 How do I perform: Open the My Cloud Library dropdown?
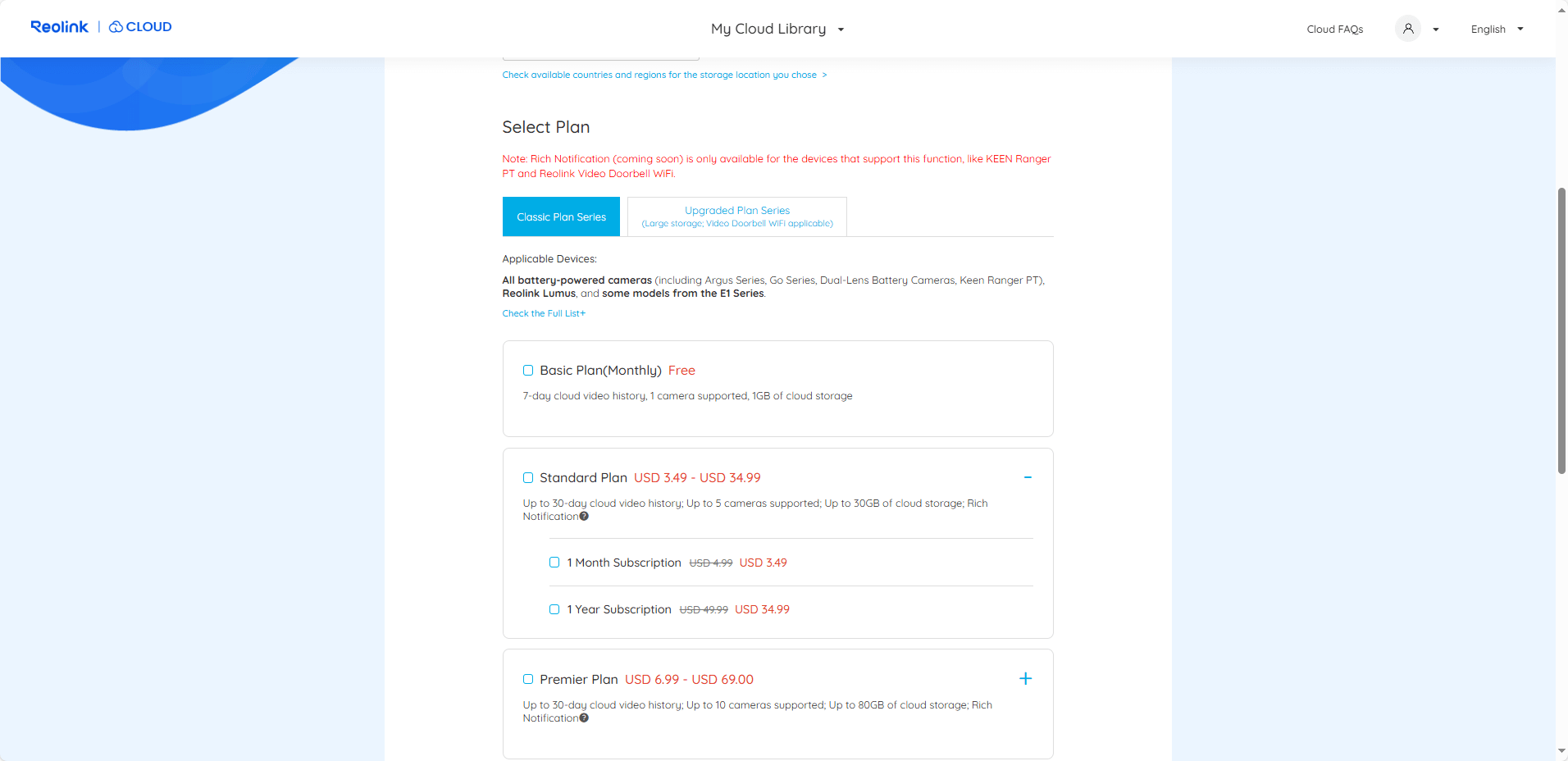[x=777, y=29]
